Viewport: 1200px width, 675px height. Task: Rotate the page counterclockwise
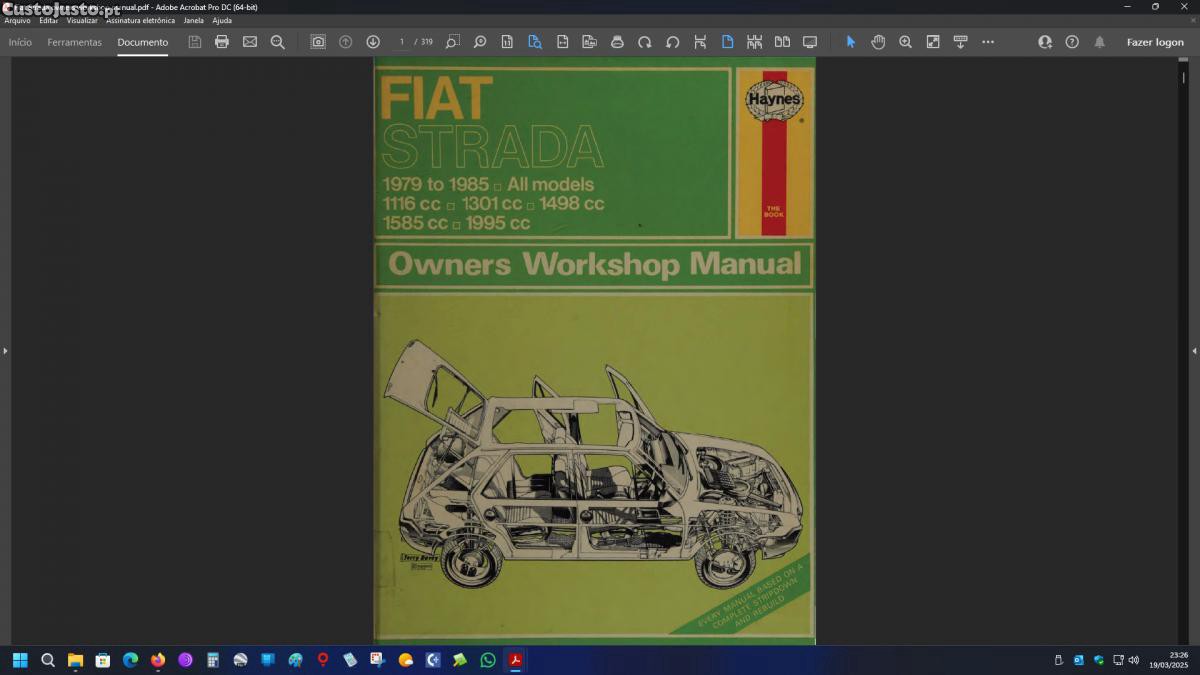tap(672, 42)
